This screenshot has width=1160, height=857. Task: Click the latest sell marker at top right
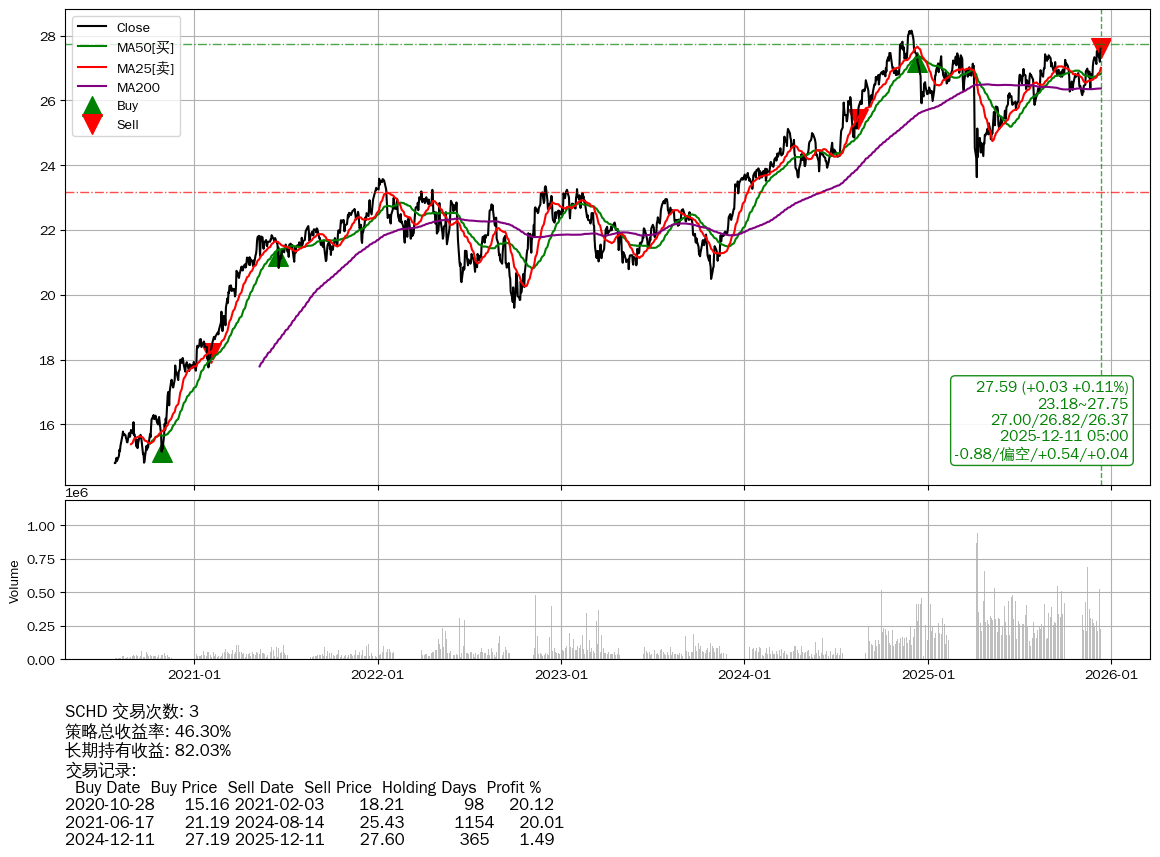point(1101,47)
